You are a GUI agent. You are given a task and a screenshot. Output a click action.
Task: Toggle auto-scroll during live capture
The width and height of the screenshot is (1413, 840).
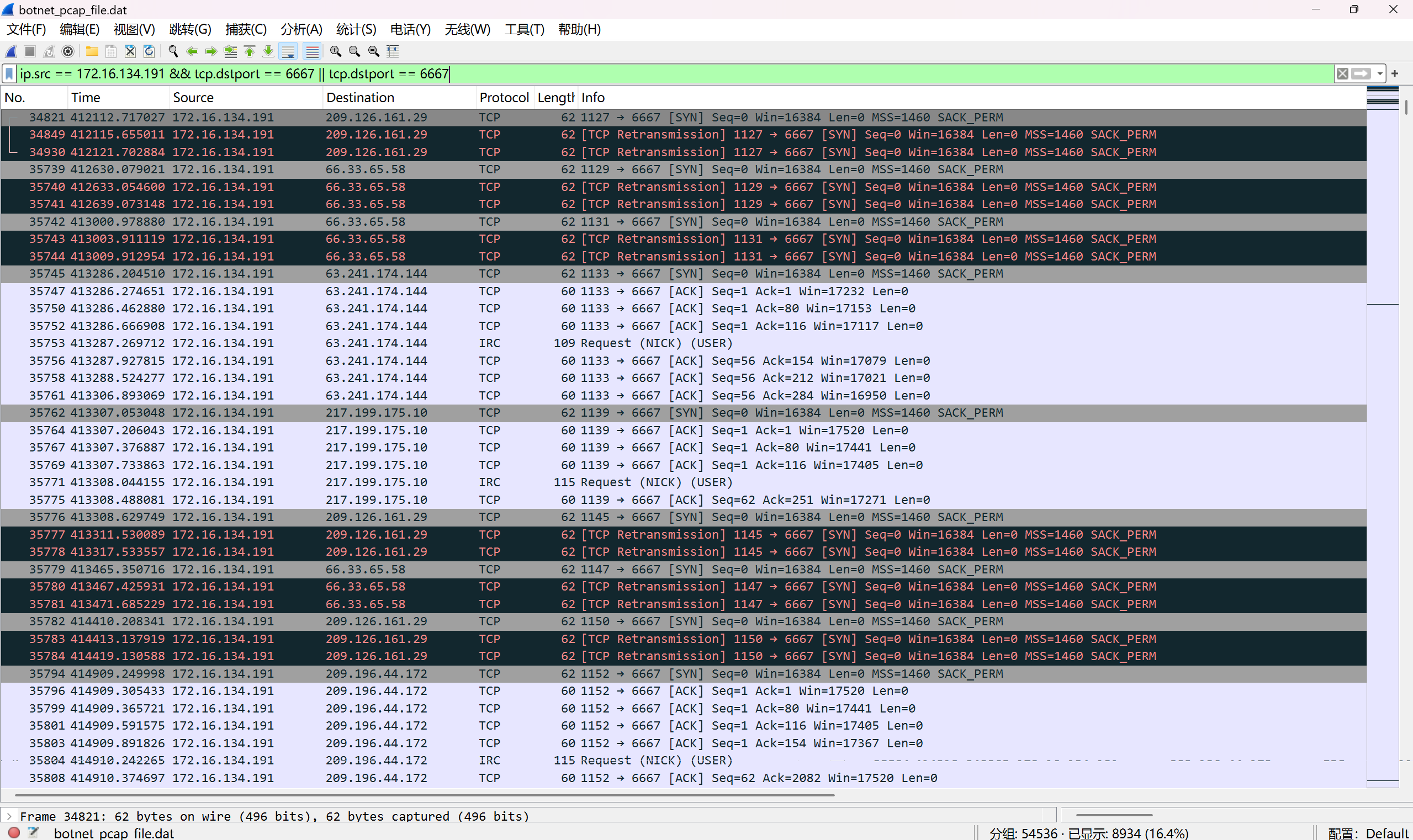pyautogui.click(x=288, y=51)
